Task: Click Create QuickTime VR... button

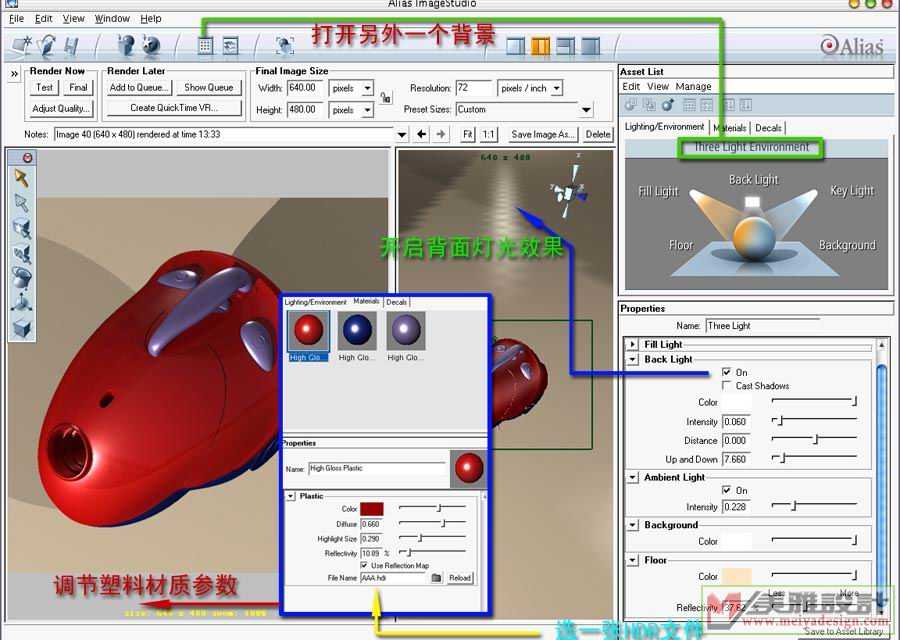Action: coord(174,107)
